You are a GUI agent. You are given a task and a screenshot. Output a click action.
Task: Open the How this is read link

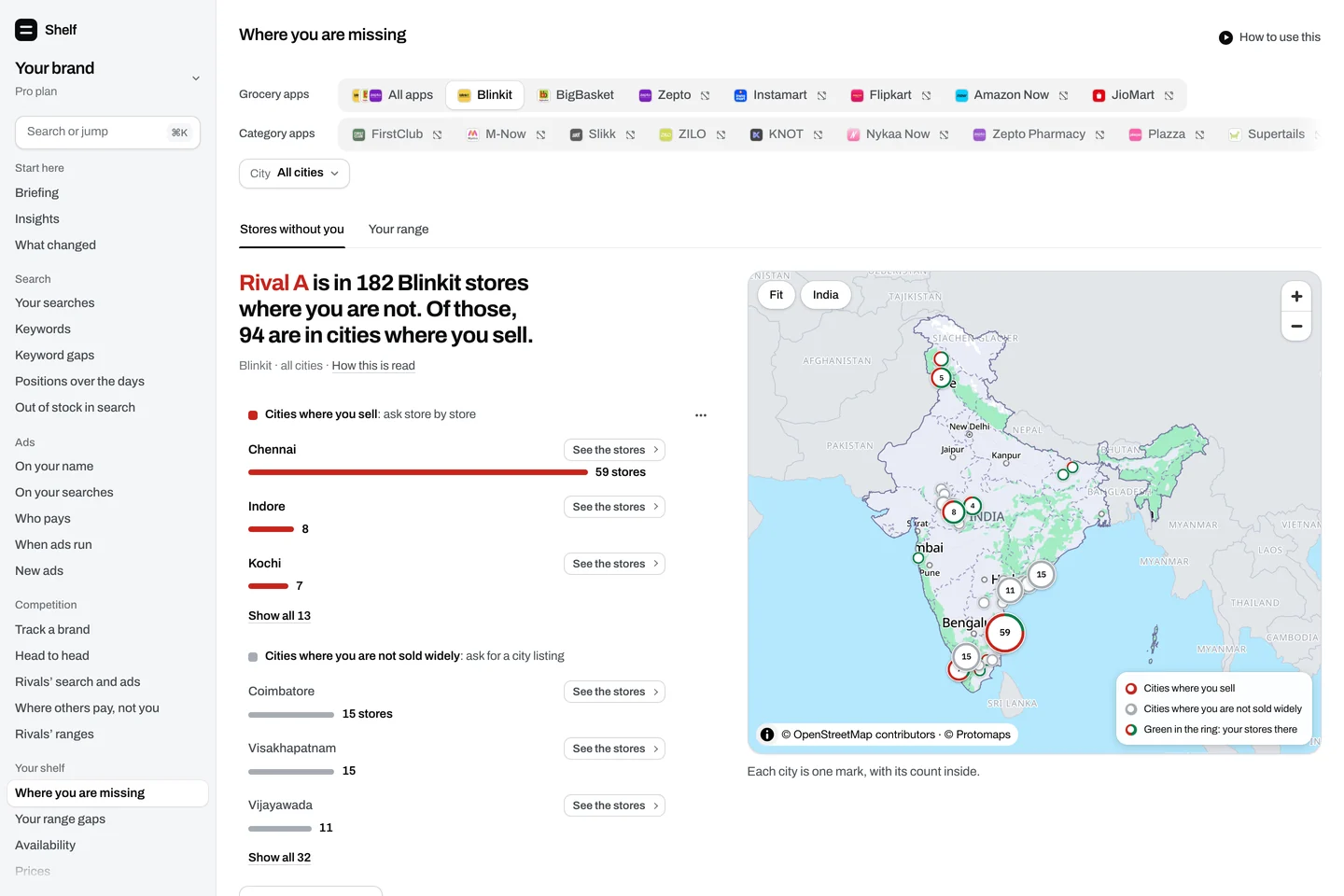coord(373,366)
